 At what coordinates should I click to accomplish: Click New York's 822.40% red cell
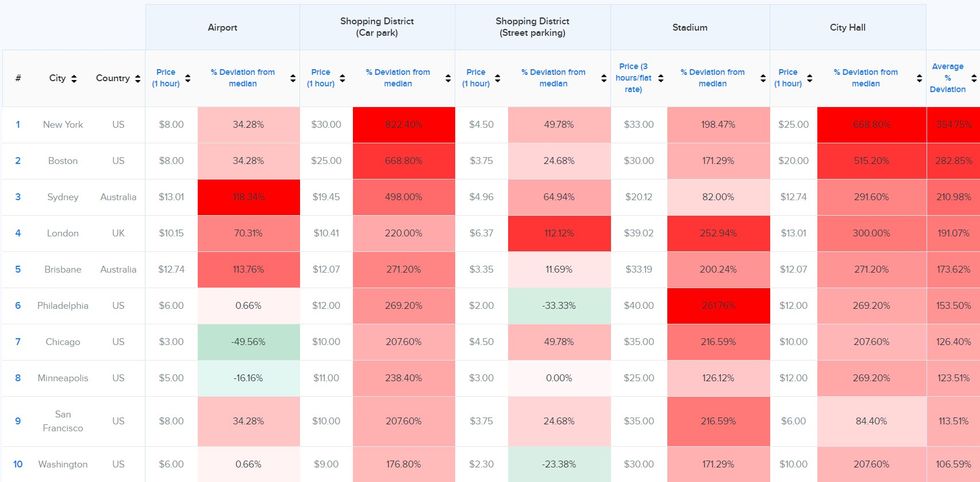click(402, 125)
